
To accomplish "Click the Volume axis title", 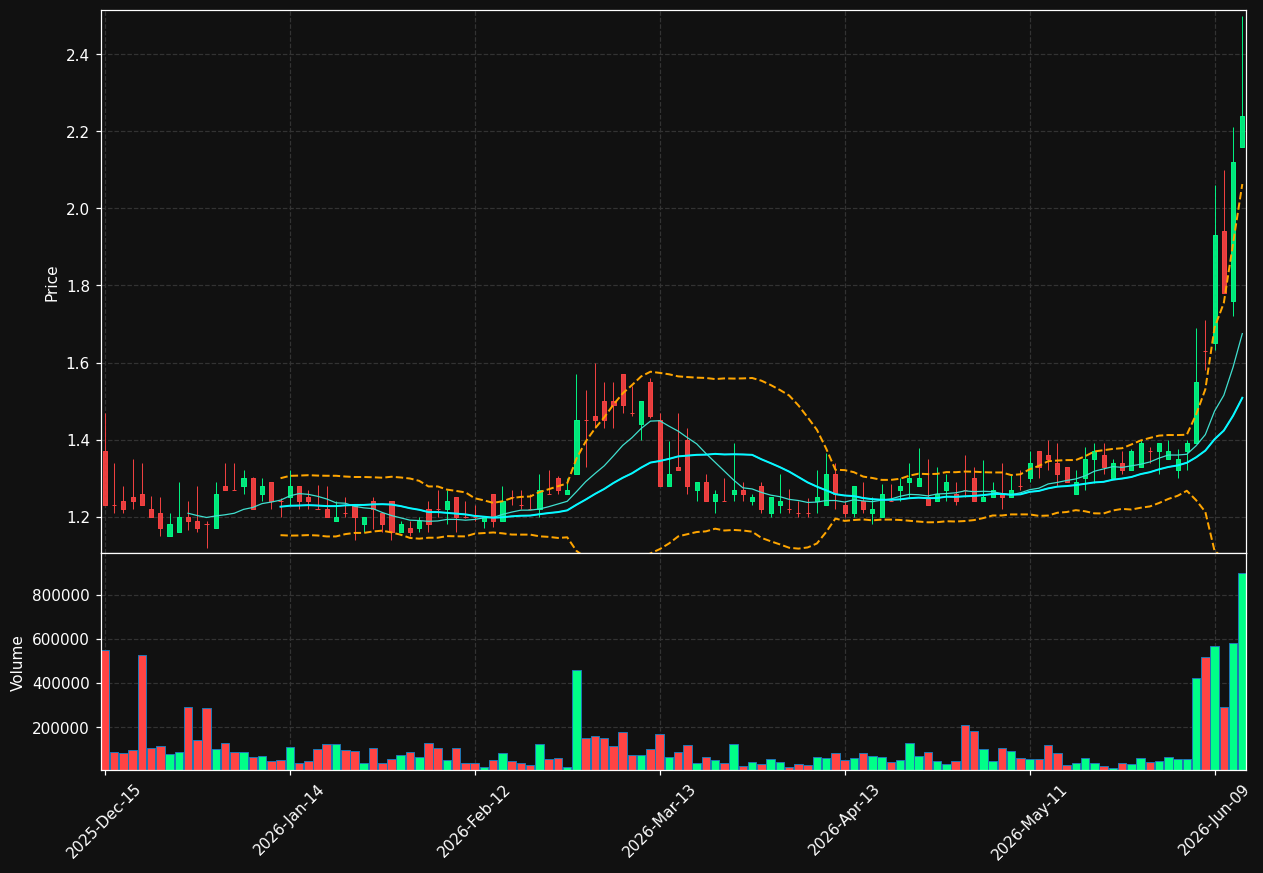I will coord(18,662).
